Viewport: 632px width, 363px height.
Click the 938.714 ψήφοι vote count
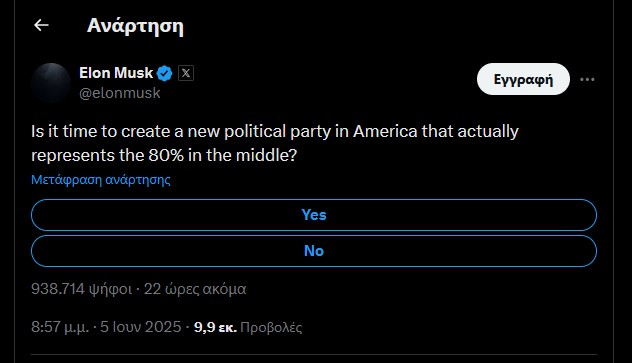click(81, 289)
